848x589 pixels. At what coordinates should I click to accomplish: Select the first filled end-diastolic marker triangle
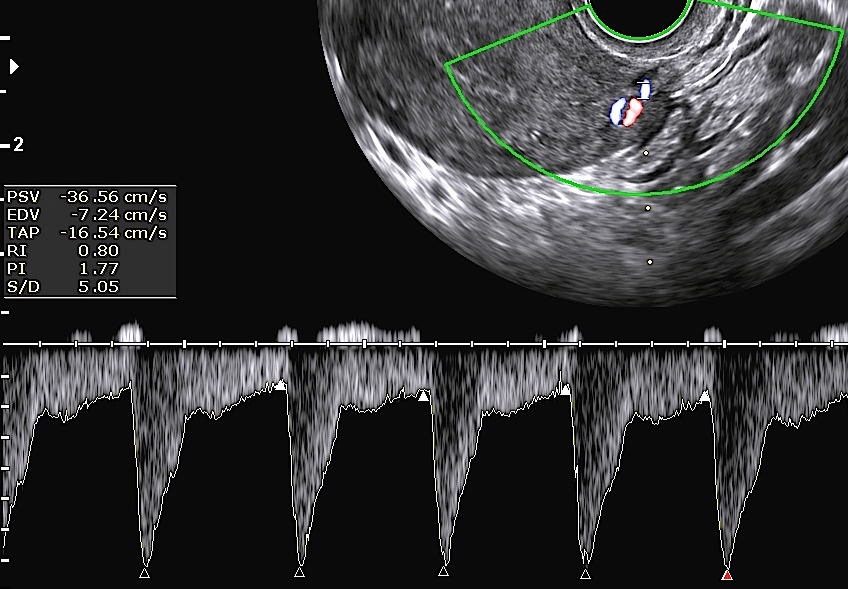click(280, 385)
